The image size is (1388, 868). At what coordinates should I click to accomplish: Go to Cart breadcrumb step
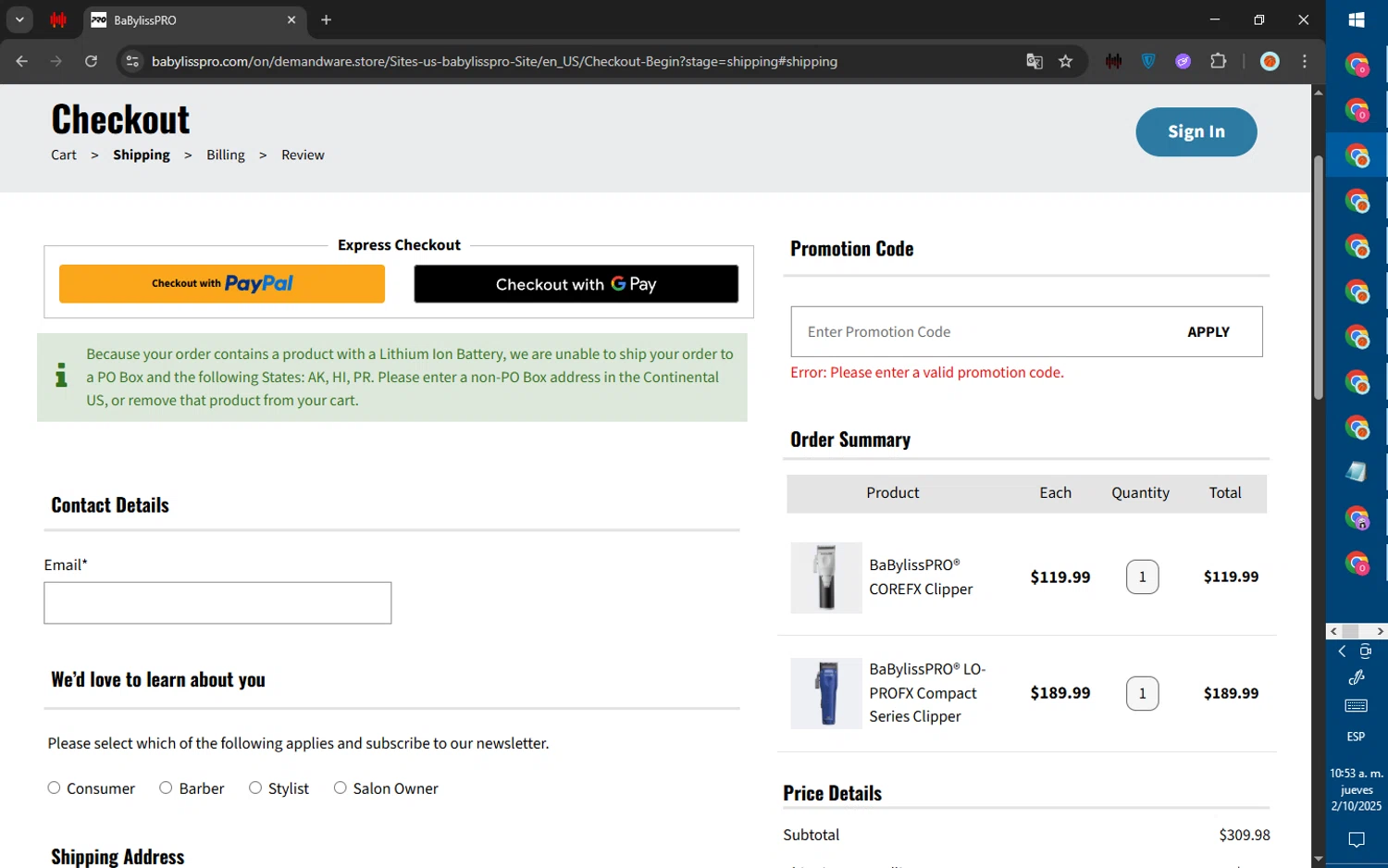[64, 155]
